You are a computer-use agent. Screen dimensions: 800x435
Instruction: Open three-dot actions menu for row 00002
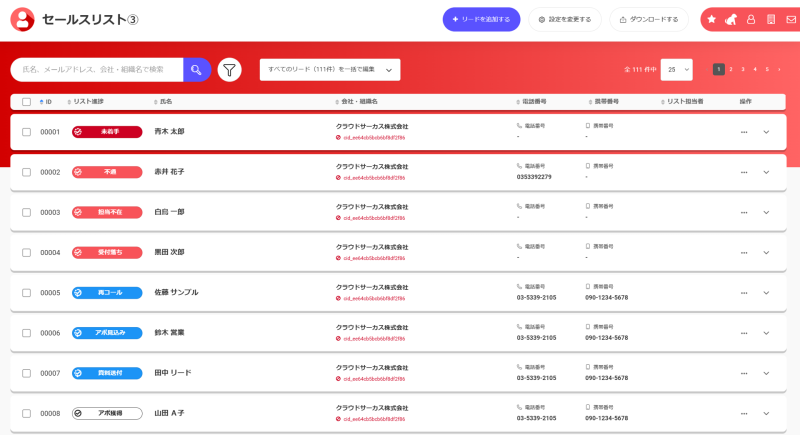point(744,172)
